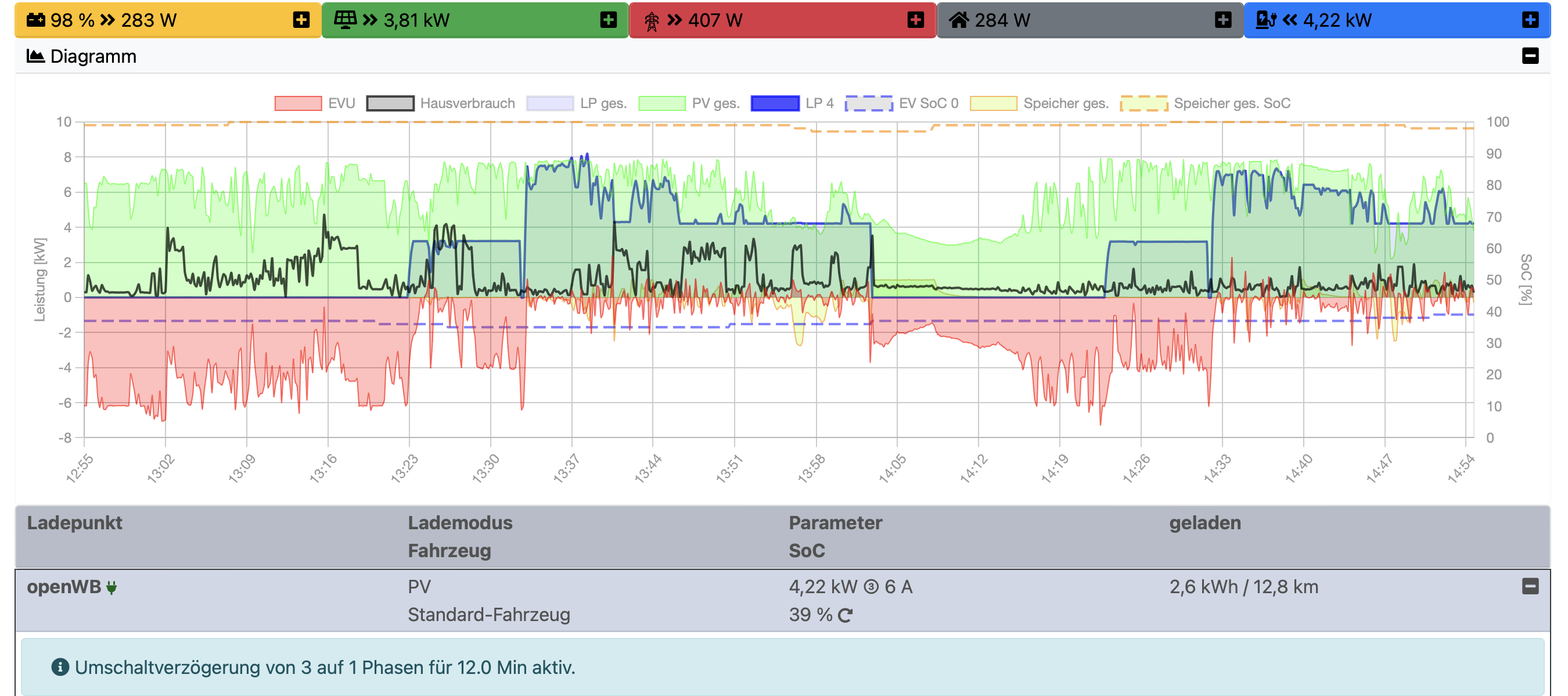This screenshot has width=1568, height=696.
Task: Hide Hausverbrauch series via legend
Action: click(390, 103)
